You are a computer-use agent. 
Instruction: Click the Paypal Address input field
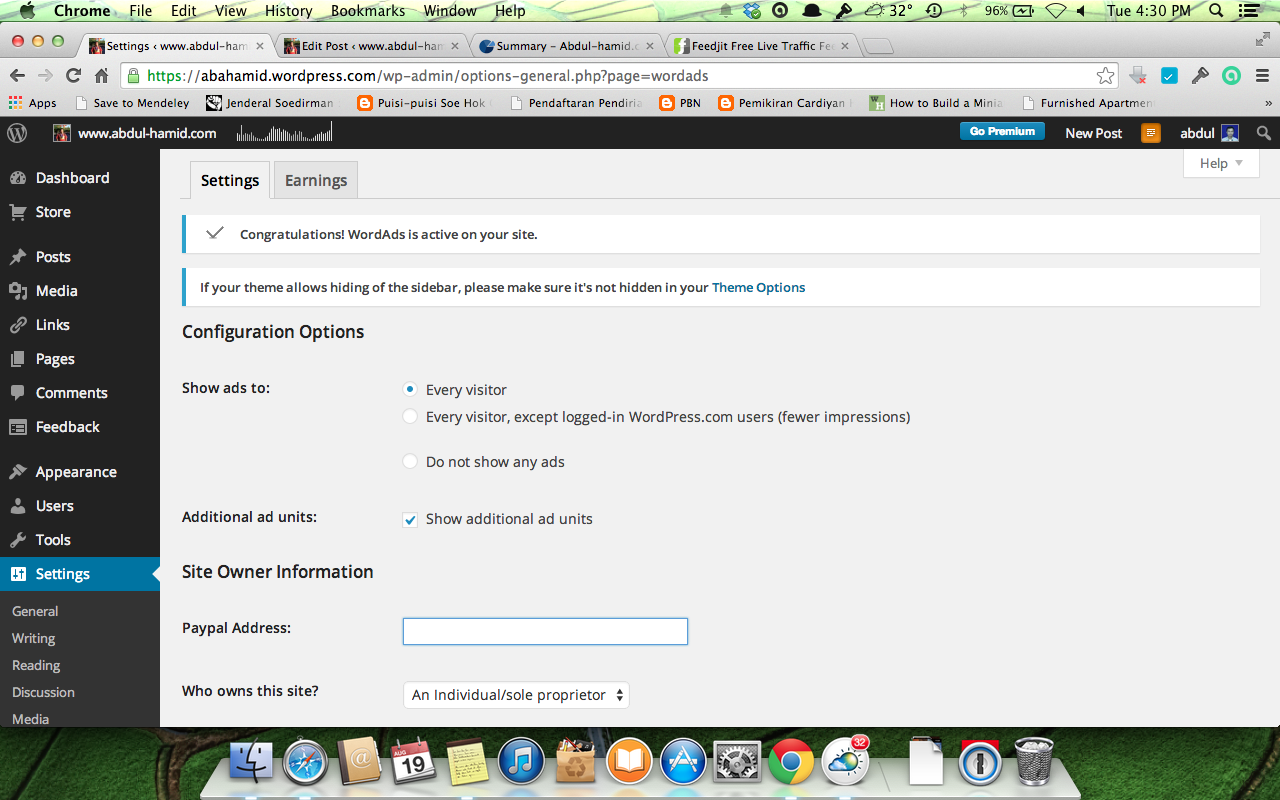[545, 631]
